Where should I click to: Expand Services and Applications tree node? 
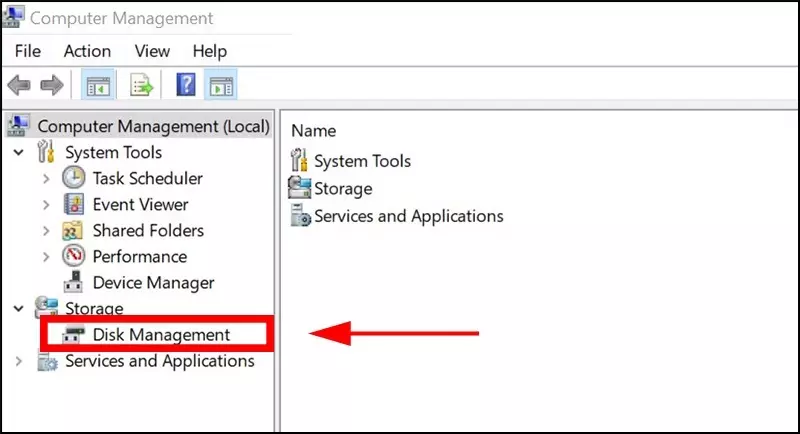pyautogui.click(x=18, y=361)
